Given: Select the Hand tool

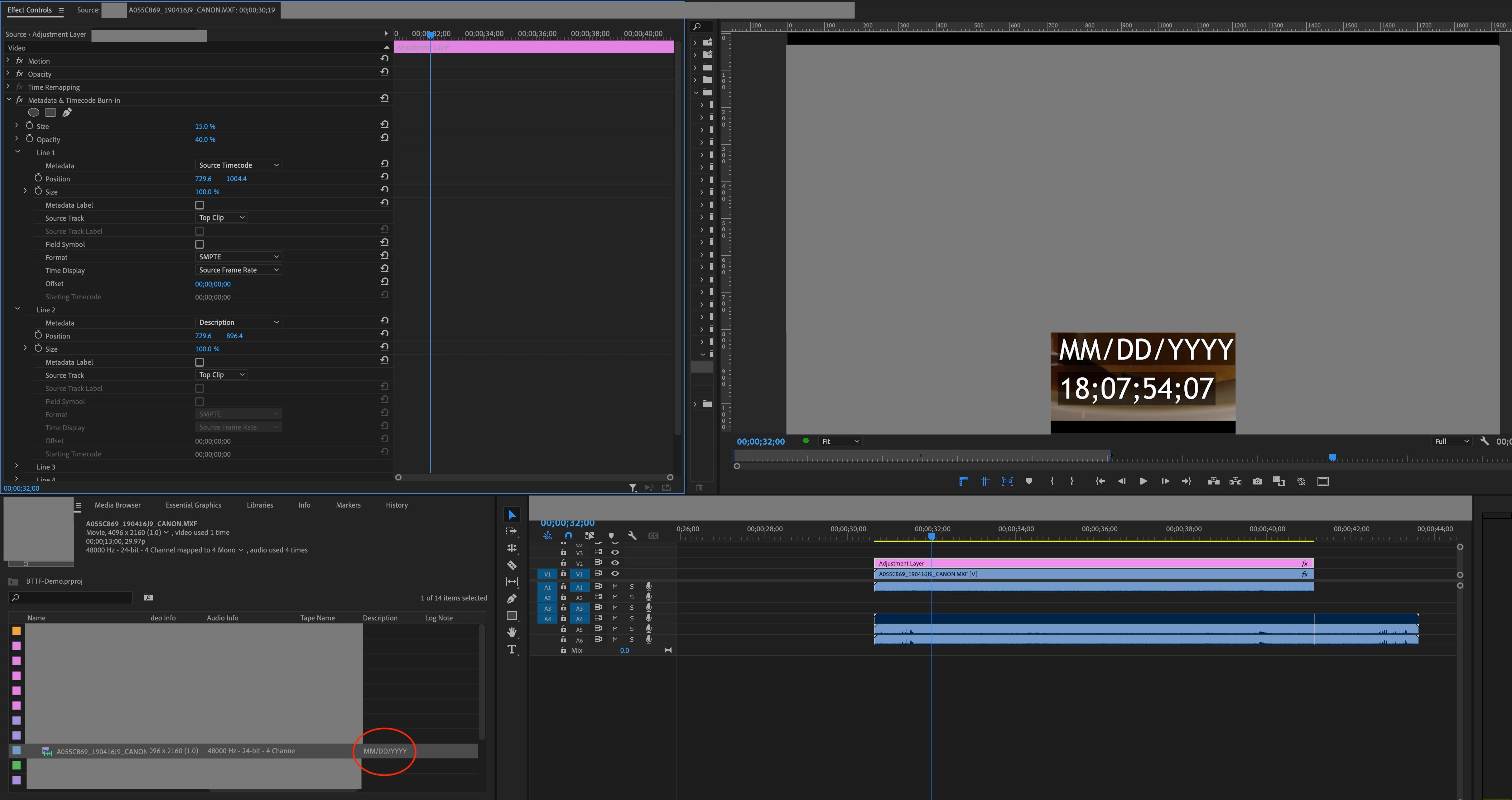Looking at the screenshot, I should pyautogui.click(x=512, y=632).
